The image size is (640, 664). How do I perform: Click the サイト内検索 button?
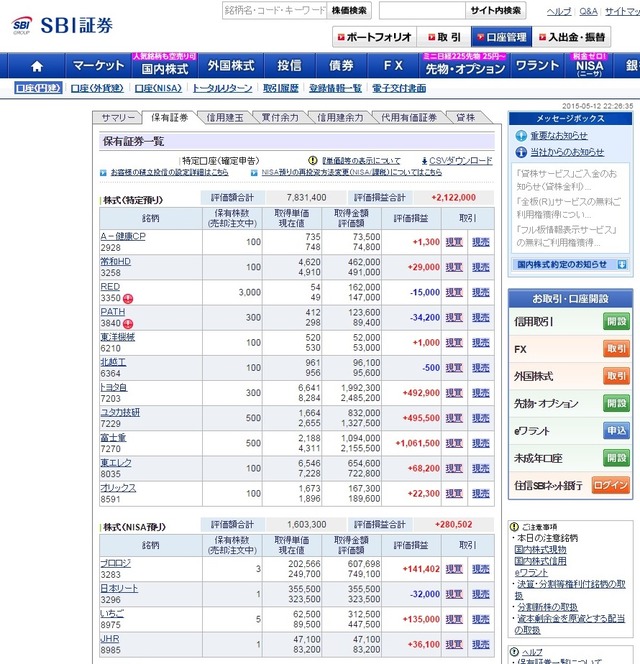point(496,10)
